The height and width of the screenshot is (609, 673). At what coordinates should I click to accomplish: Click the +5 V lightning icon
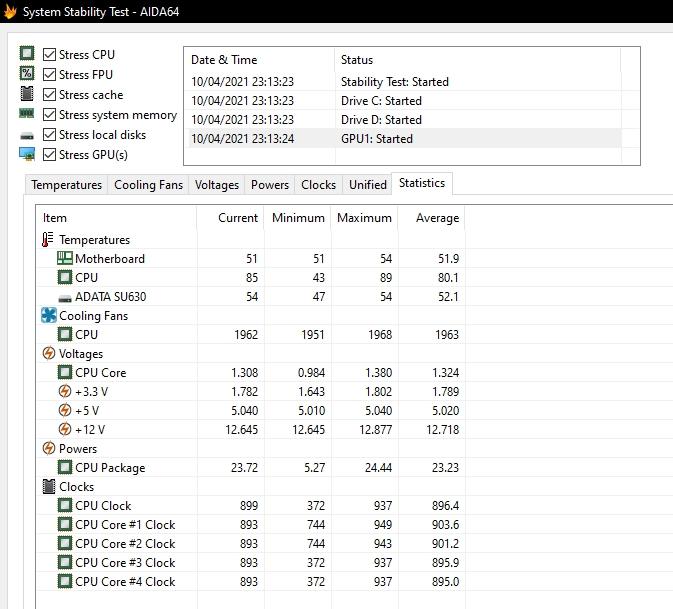point(65,410)
